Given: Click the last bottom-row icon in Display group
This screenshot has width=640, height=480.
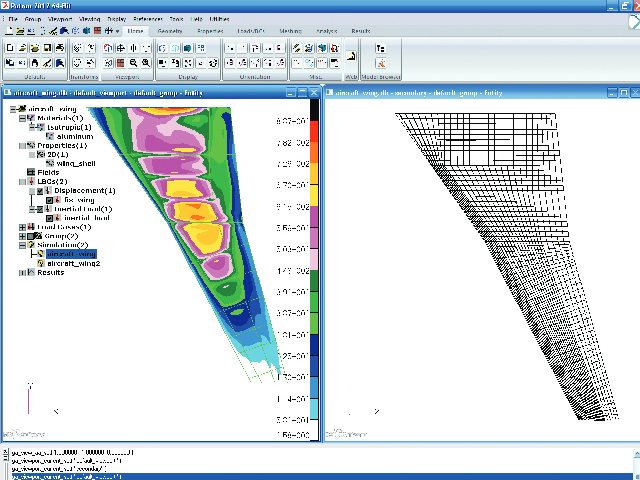Looking at the screenshot, I should point(213,63).
